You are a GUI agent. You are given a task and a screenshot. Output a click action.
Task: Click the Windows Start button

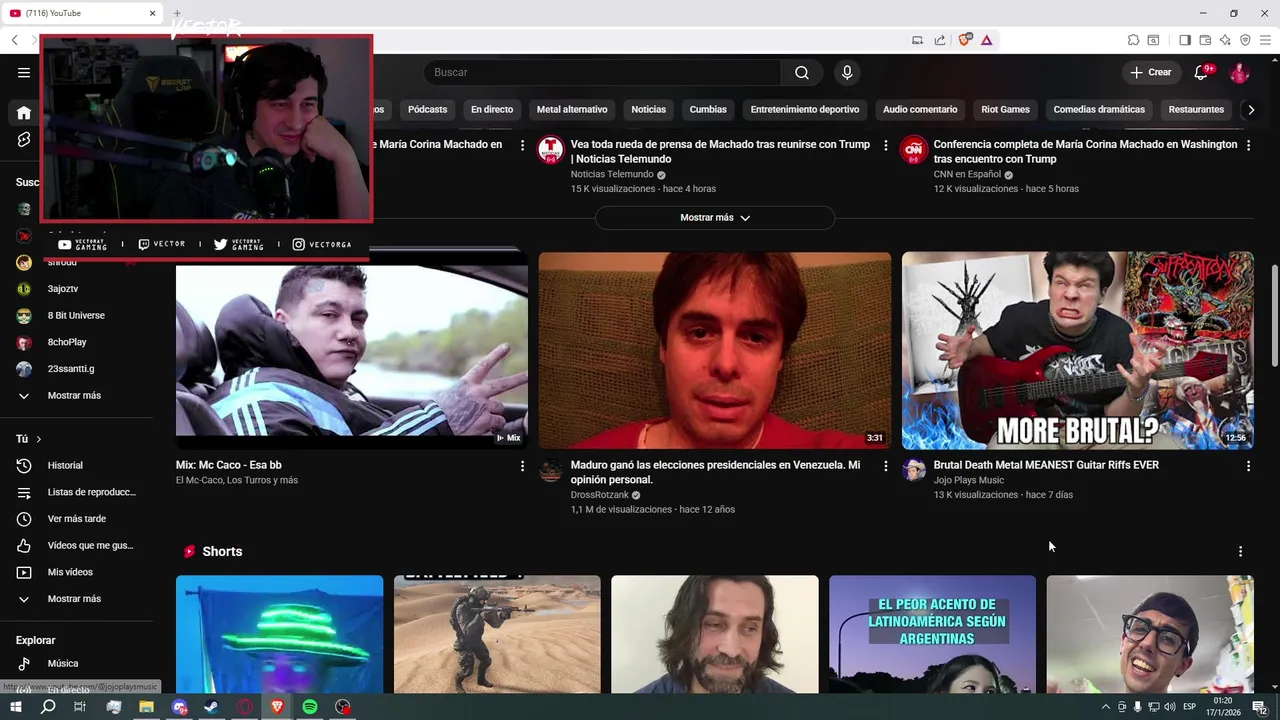click(x=16, y=707)
